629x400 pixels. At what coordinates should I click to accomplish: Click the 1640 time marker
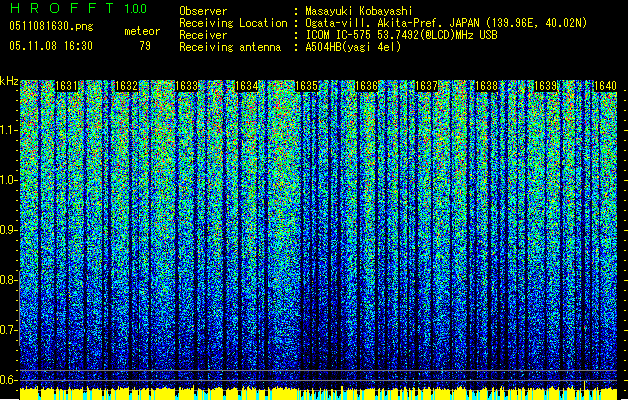[605, 86]
